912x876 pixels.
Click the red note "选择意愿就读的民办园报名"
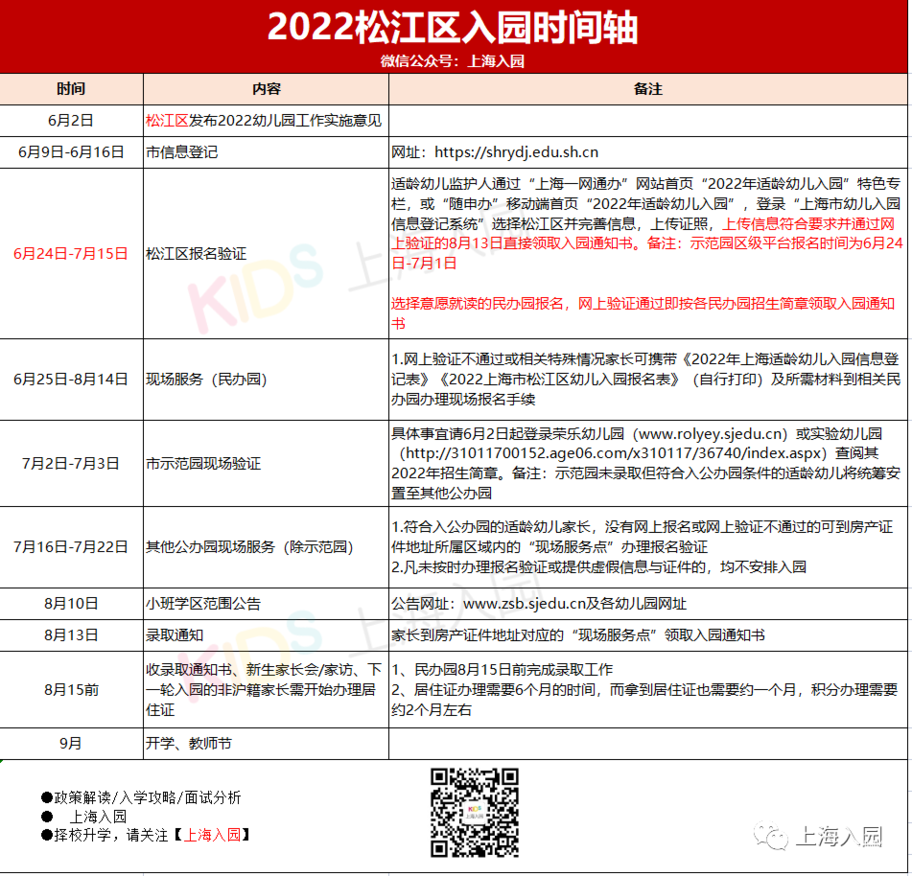(x=643, y=314)
